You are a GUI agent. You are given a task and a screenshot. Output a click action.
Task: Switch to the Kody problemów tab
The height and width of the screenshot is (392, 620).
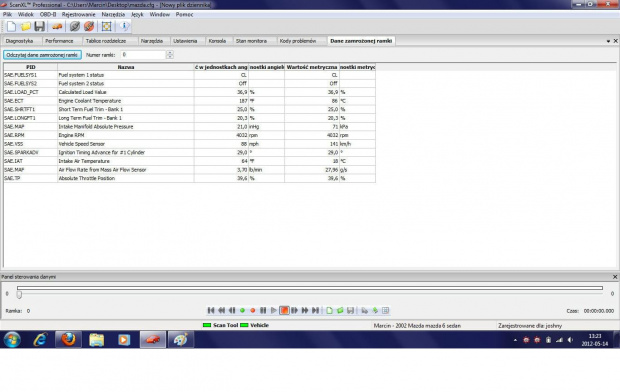pos(298,41)
